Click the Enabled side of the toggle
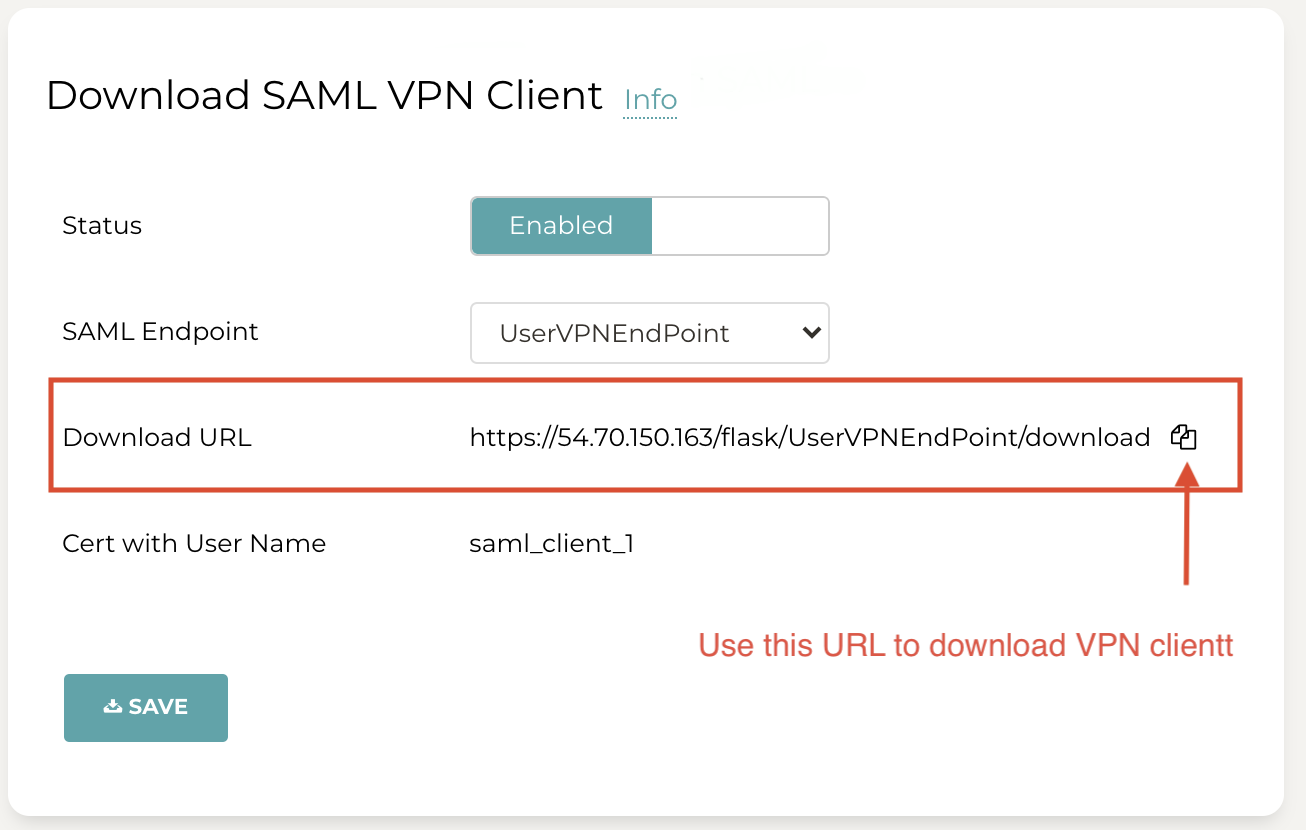This screenshot has width=1306, height=830. [x=561, y=226]
